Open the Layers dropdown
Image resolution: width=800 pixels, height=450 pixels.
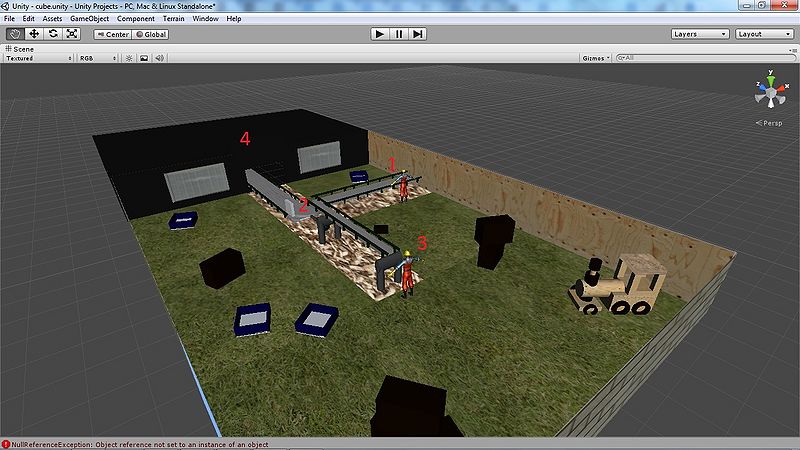(x=700, y=34)
